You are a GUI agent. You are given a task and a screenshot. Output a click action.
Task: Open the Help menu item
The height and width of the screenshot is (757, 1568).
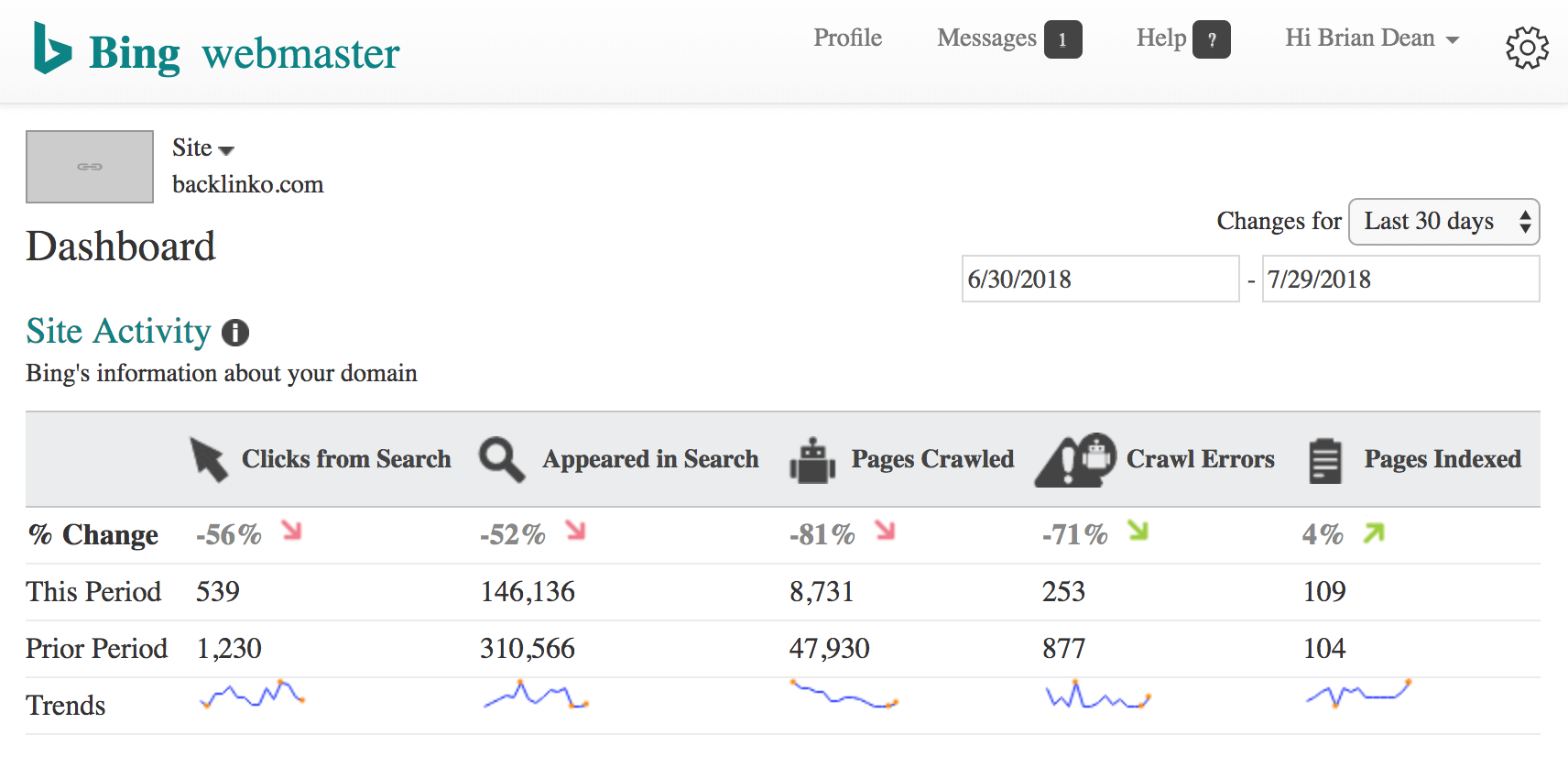tap(1160, 38)
